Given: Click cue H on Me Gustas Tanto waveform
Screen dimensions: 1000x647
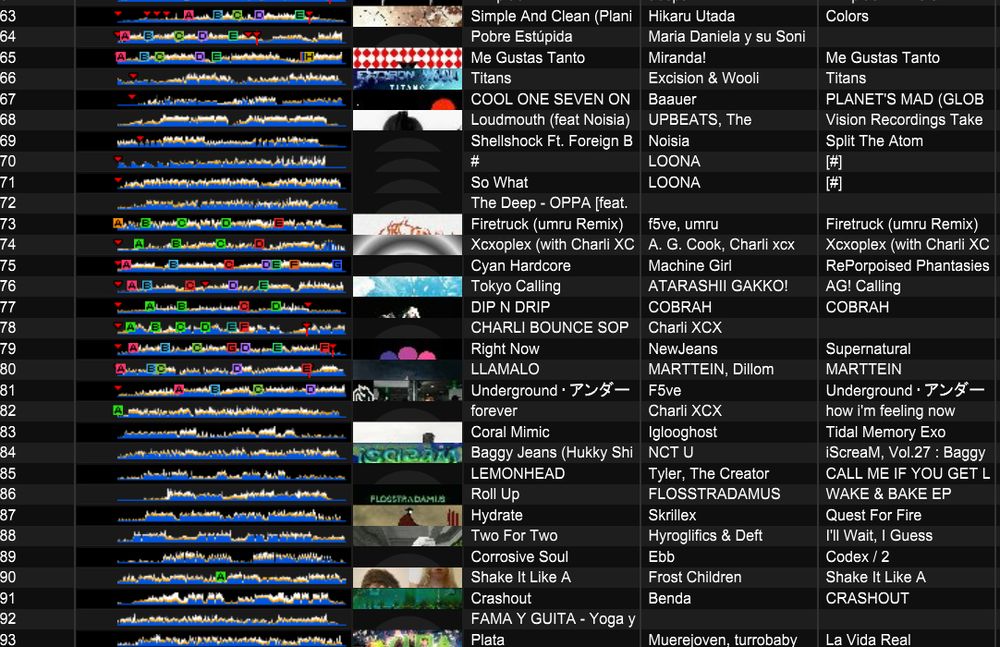Looking at the screenshot, I should pos(309,57).
